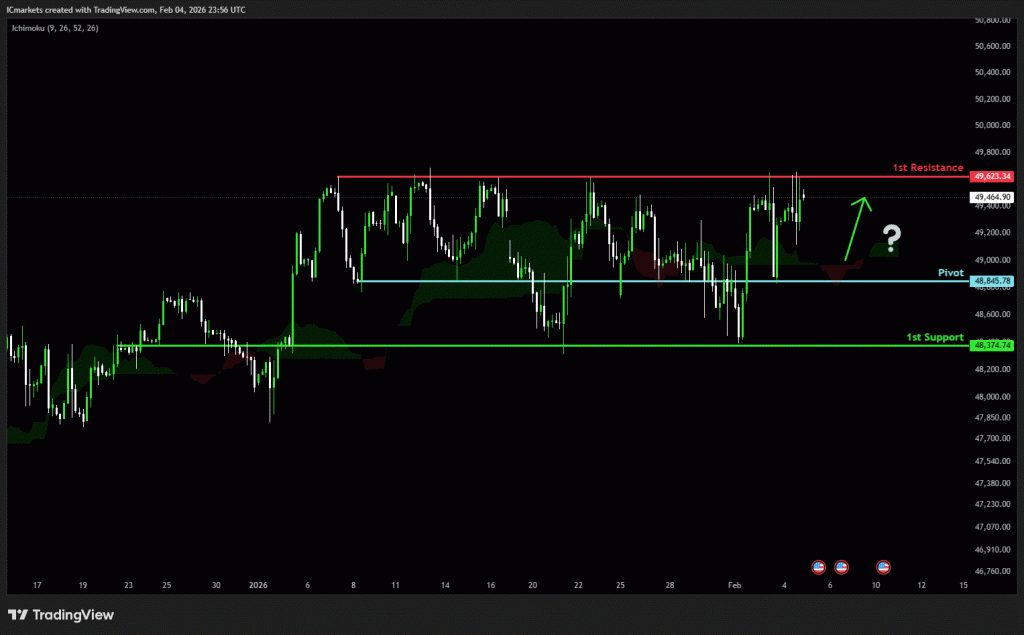The width and height of the screenshot is (1024, 635).
Task: Select the current price tag 49,464.90
Action: 992,198
